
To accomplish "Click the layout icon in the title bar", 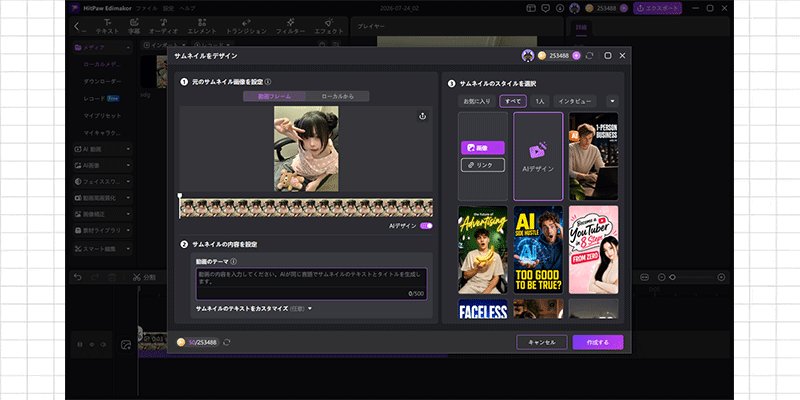I will 531,8.
